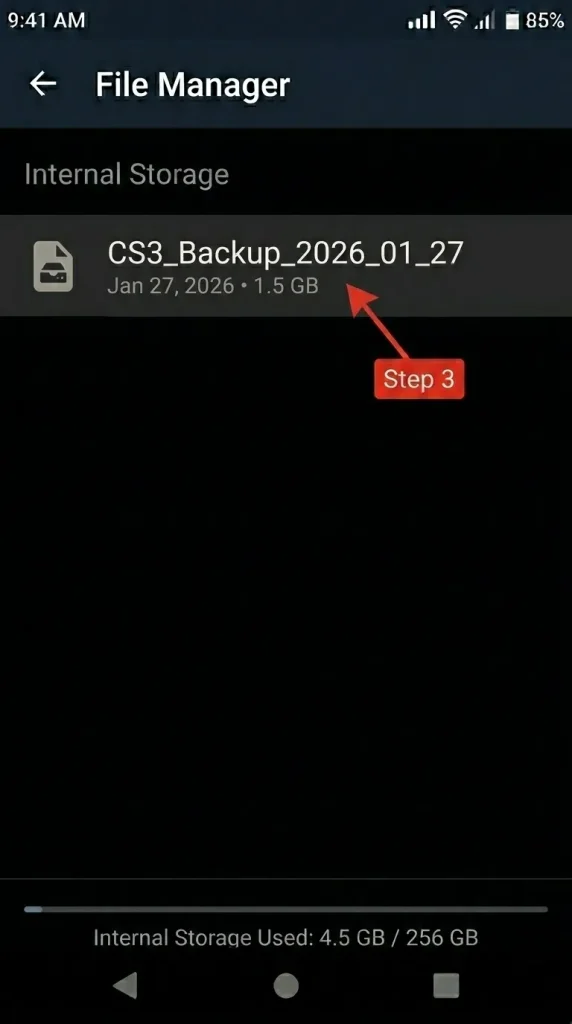Screen dimensions: 572x1024
Task: Tap the Wi-Fi status icon
Action: click(453, 20)
